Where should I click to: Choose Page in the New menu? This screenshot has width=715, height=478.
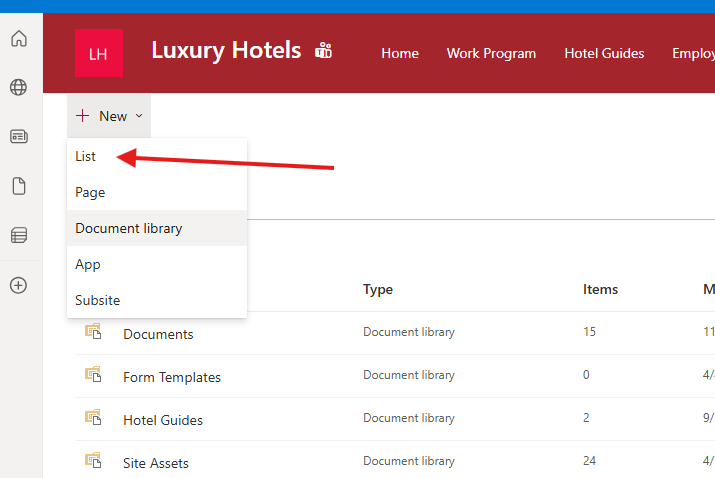(x=90, y=192)
